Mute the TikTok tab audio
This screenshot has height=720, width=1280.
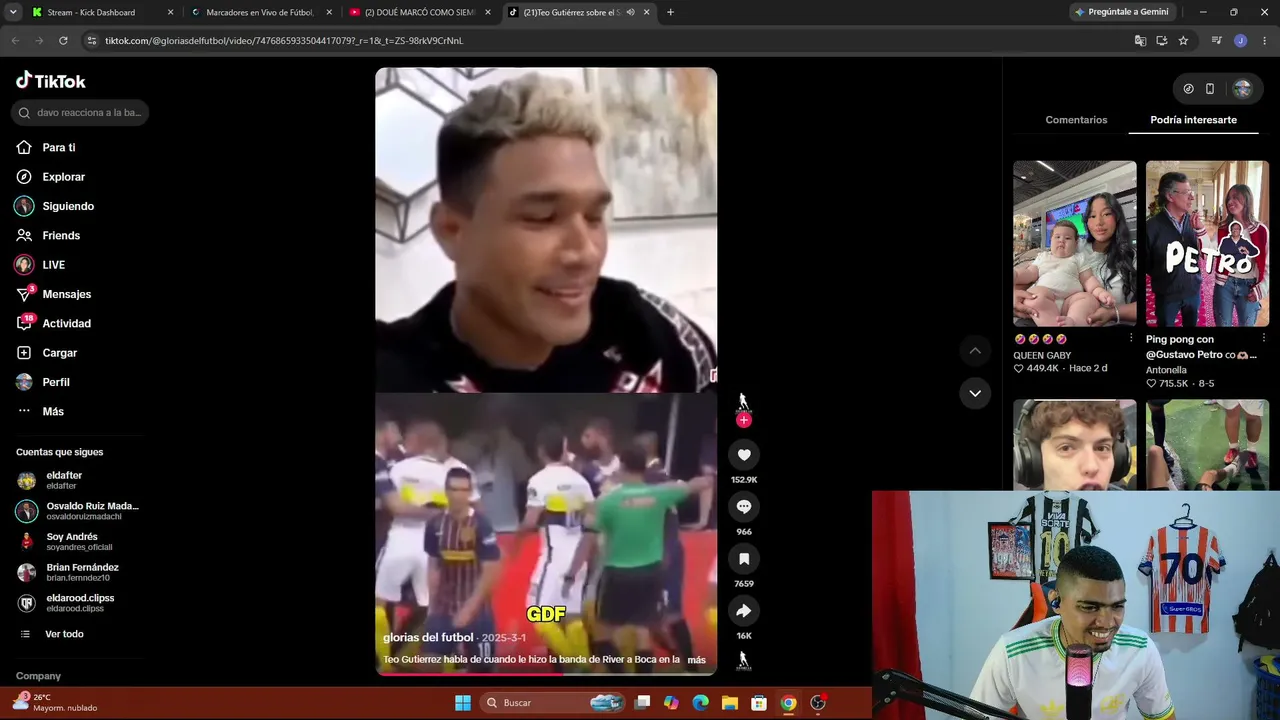(630, 12)
